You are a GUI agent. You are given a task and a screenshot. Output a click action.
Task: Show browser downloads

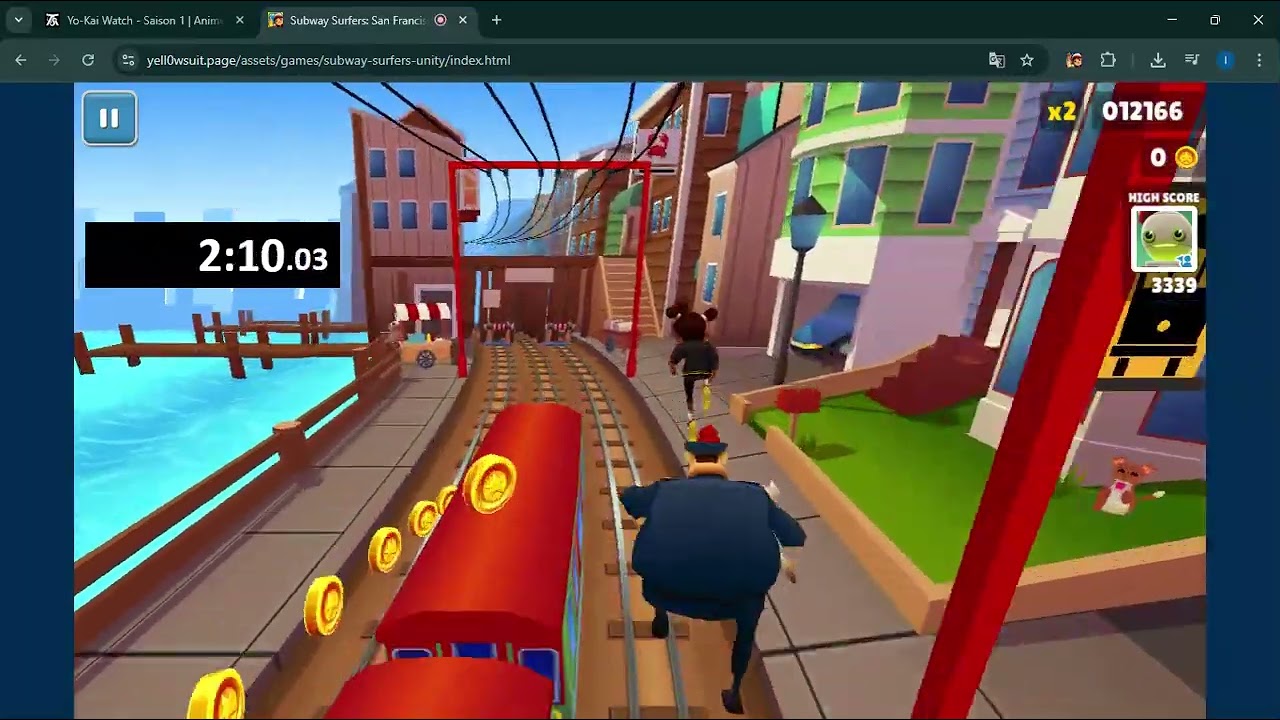click(1158, 60)
